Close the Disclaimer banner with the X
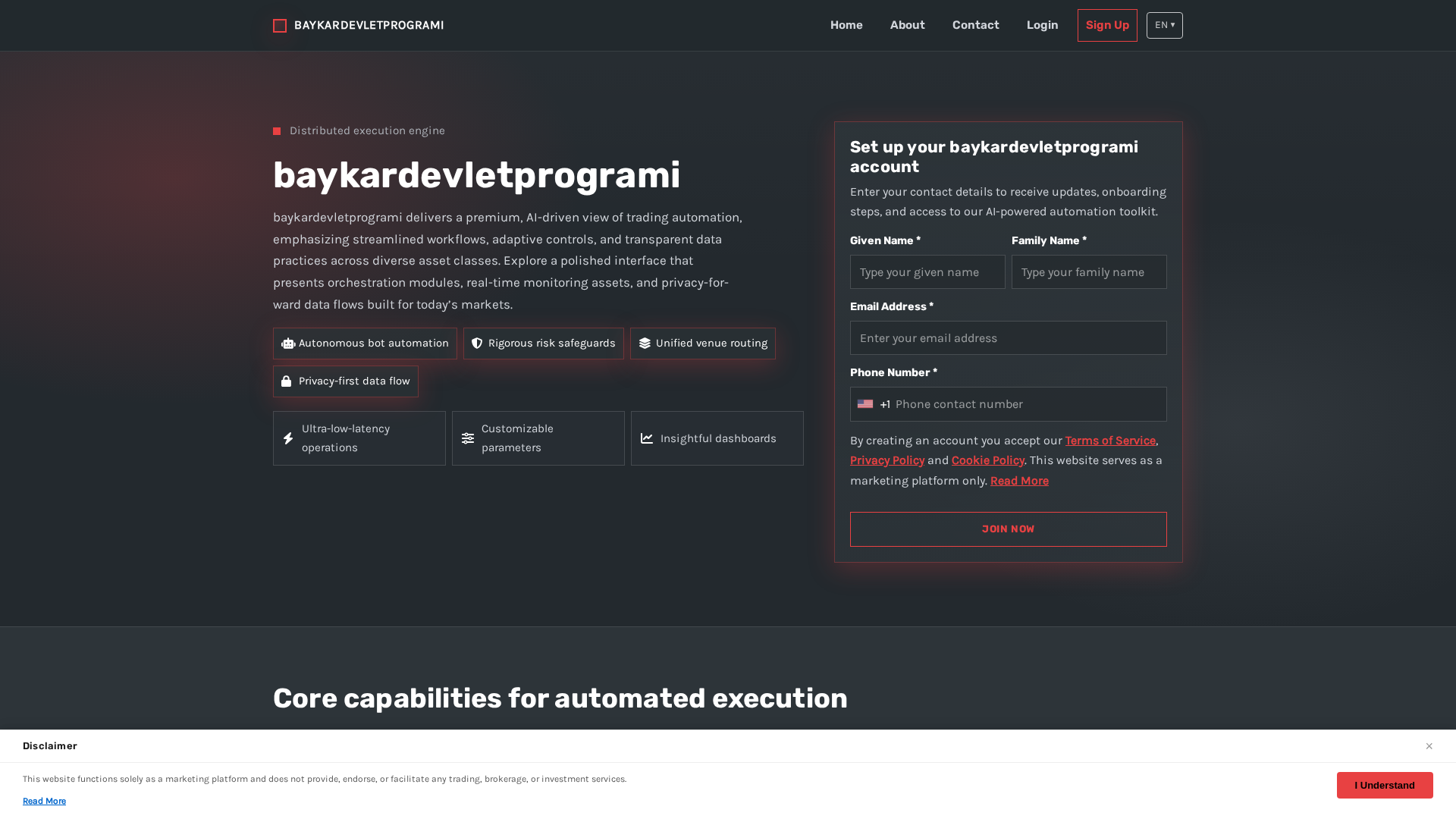 tap(1429, 746)
